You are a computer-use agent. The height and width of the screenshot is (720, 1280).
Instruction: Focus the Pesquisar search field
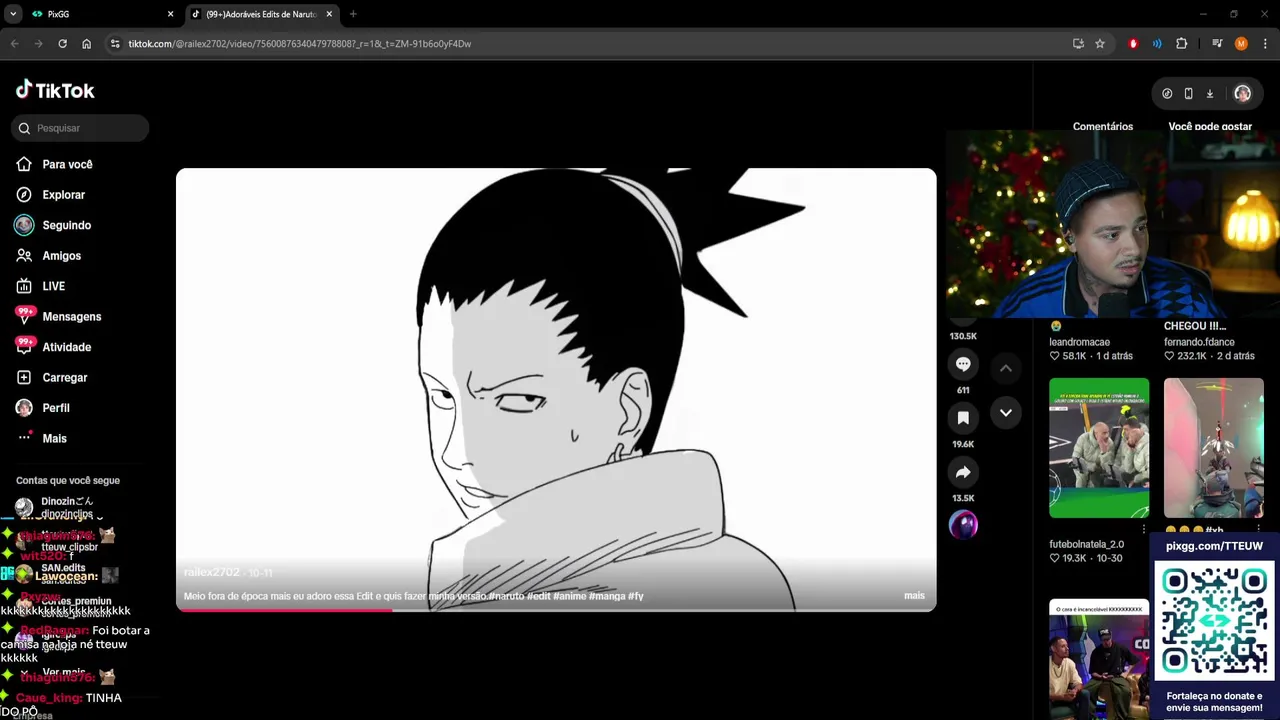pos(80,128)
